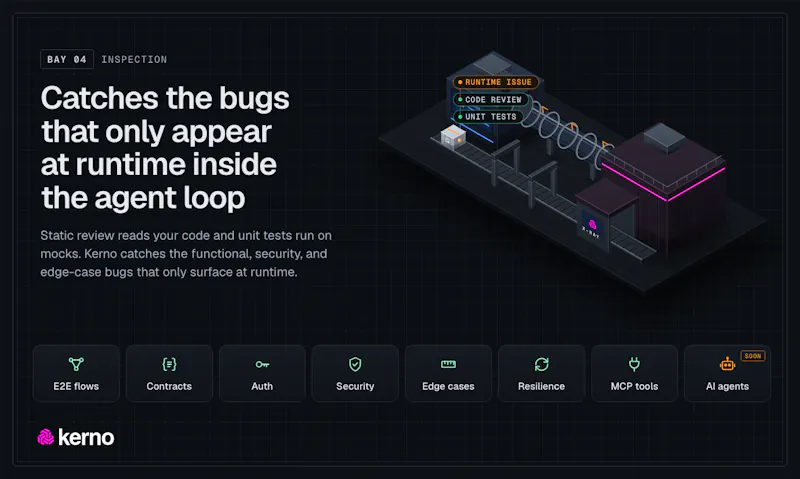Click the RUNTIME ISSUE pill
This screenshot has width=800, height=479.
495,82
